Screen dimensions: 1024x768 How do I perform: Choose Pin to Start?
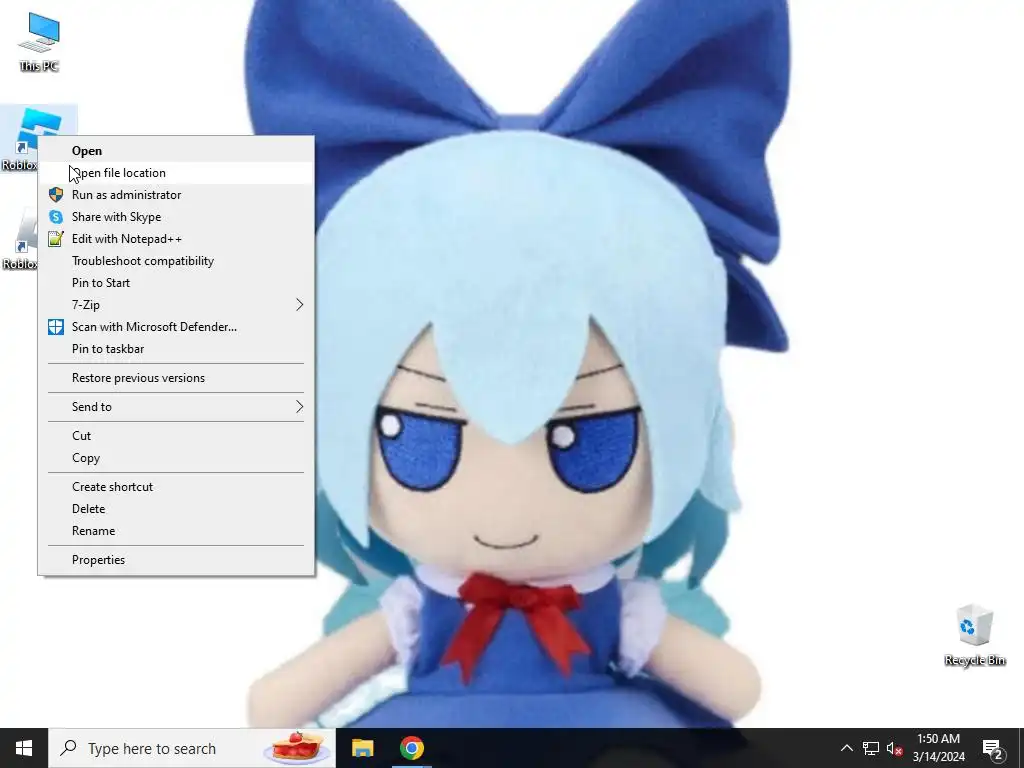pos(176,283)
